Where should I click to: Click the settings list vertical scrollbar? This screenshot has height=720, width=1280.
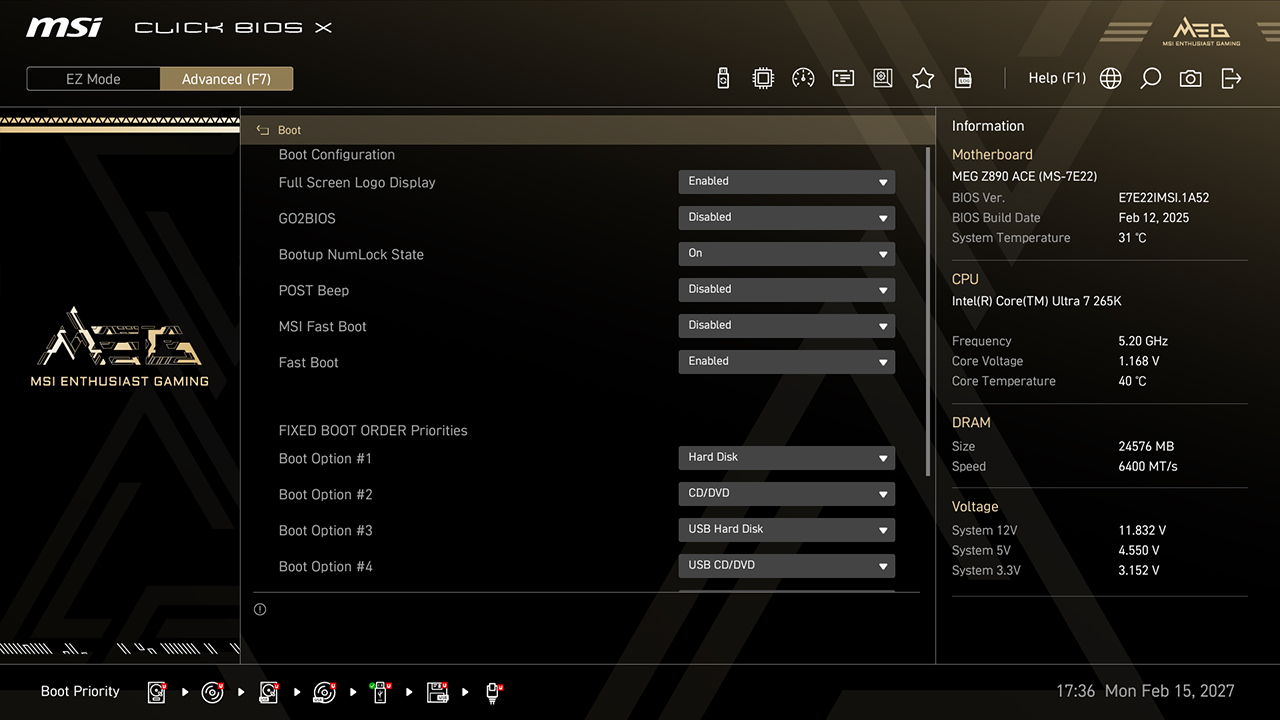point(928,310)
